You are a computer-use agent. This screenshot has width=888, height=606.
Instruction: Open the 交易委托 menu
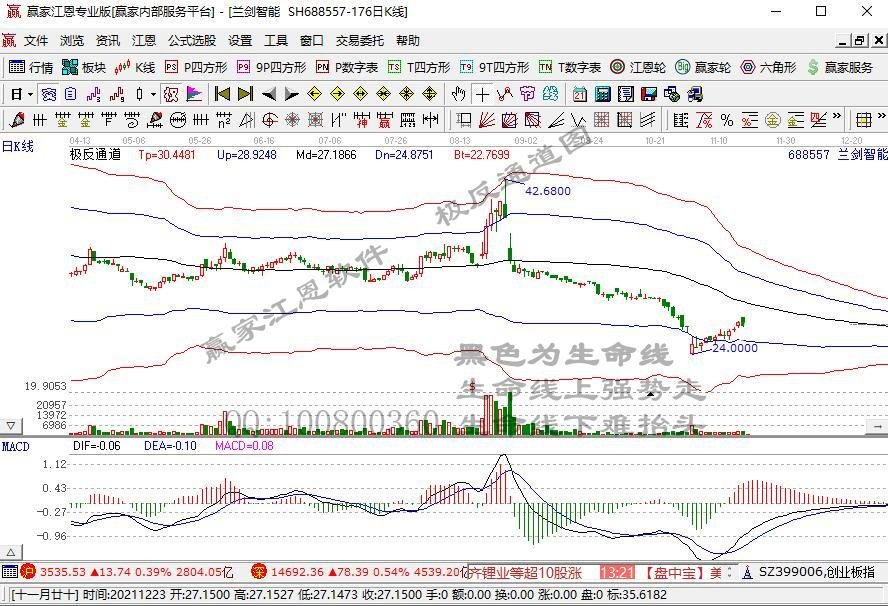pos(360,41)
